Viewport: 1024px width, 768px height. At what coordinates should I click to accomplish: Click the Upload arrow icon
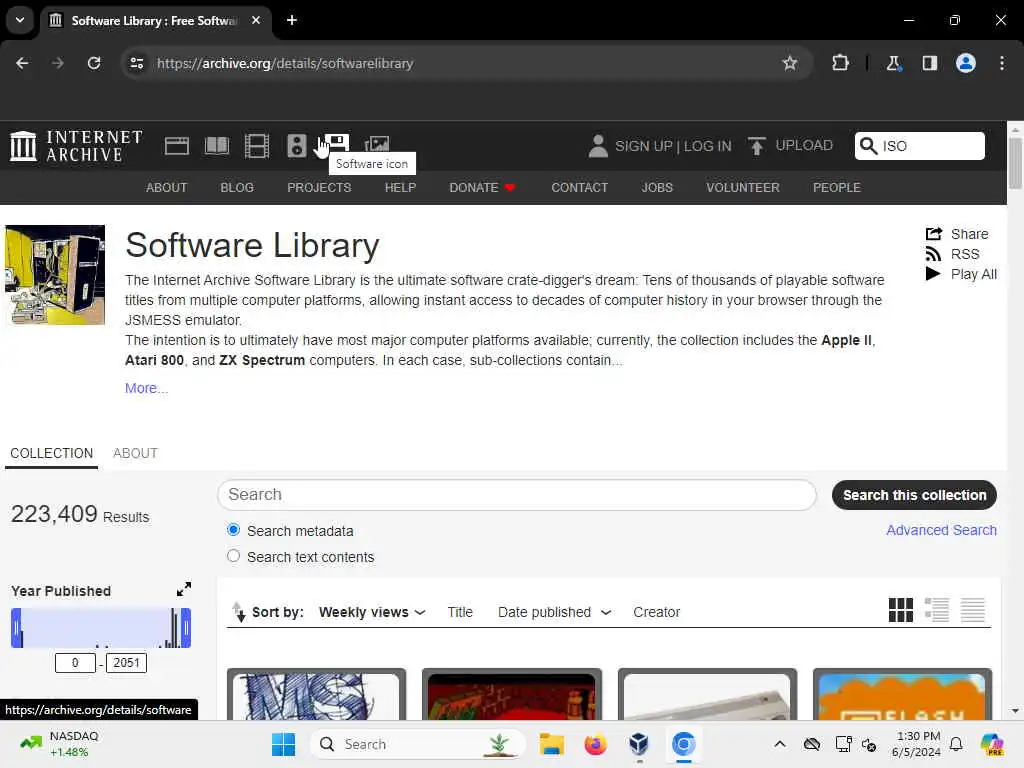coord(756,146)
